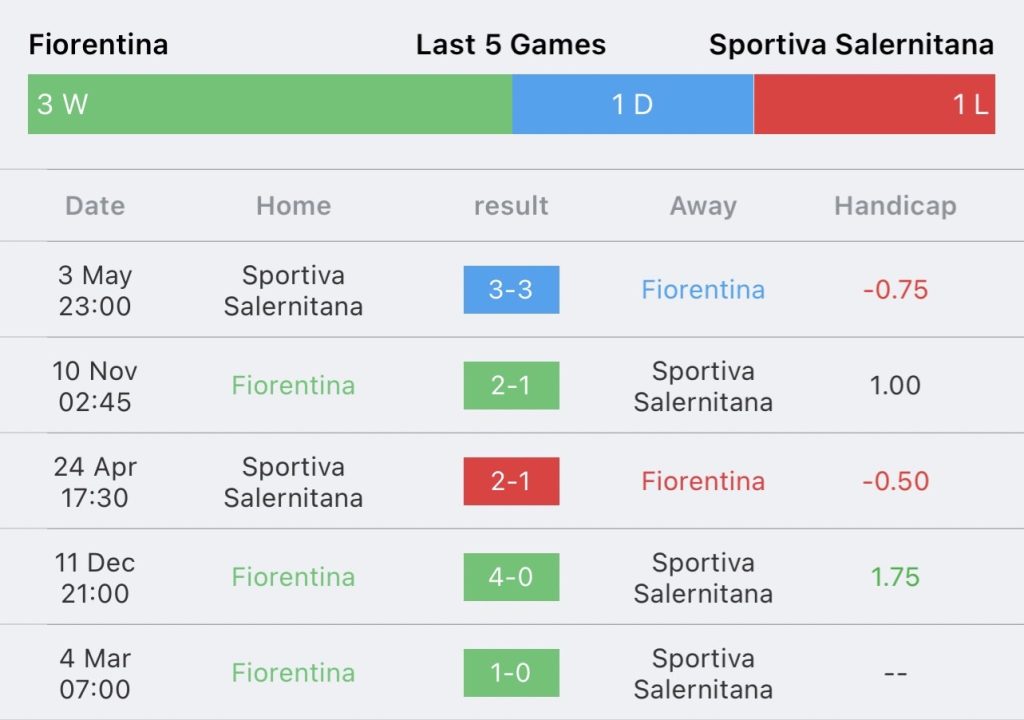The image size is (1024, 720).
Task: Open the 1-0 result badge
Action: (511, 673)
